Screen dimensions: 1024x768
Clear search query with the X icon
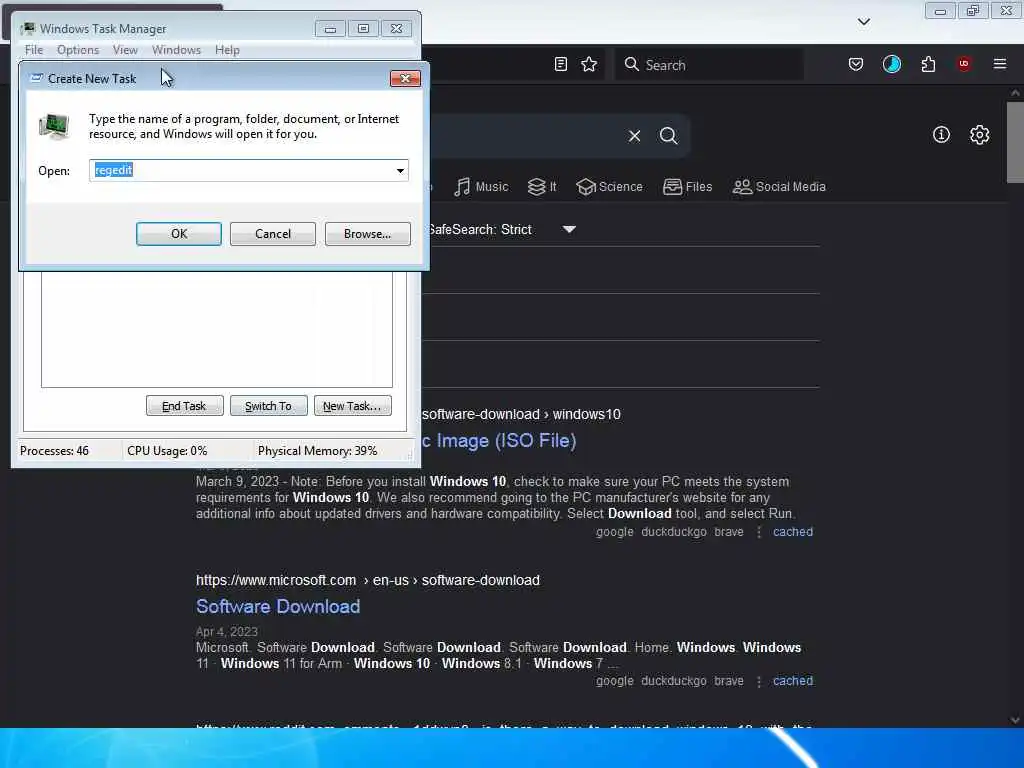634,136
